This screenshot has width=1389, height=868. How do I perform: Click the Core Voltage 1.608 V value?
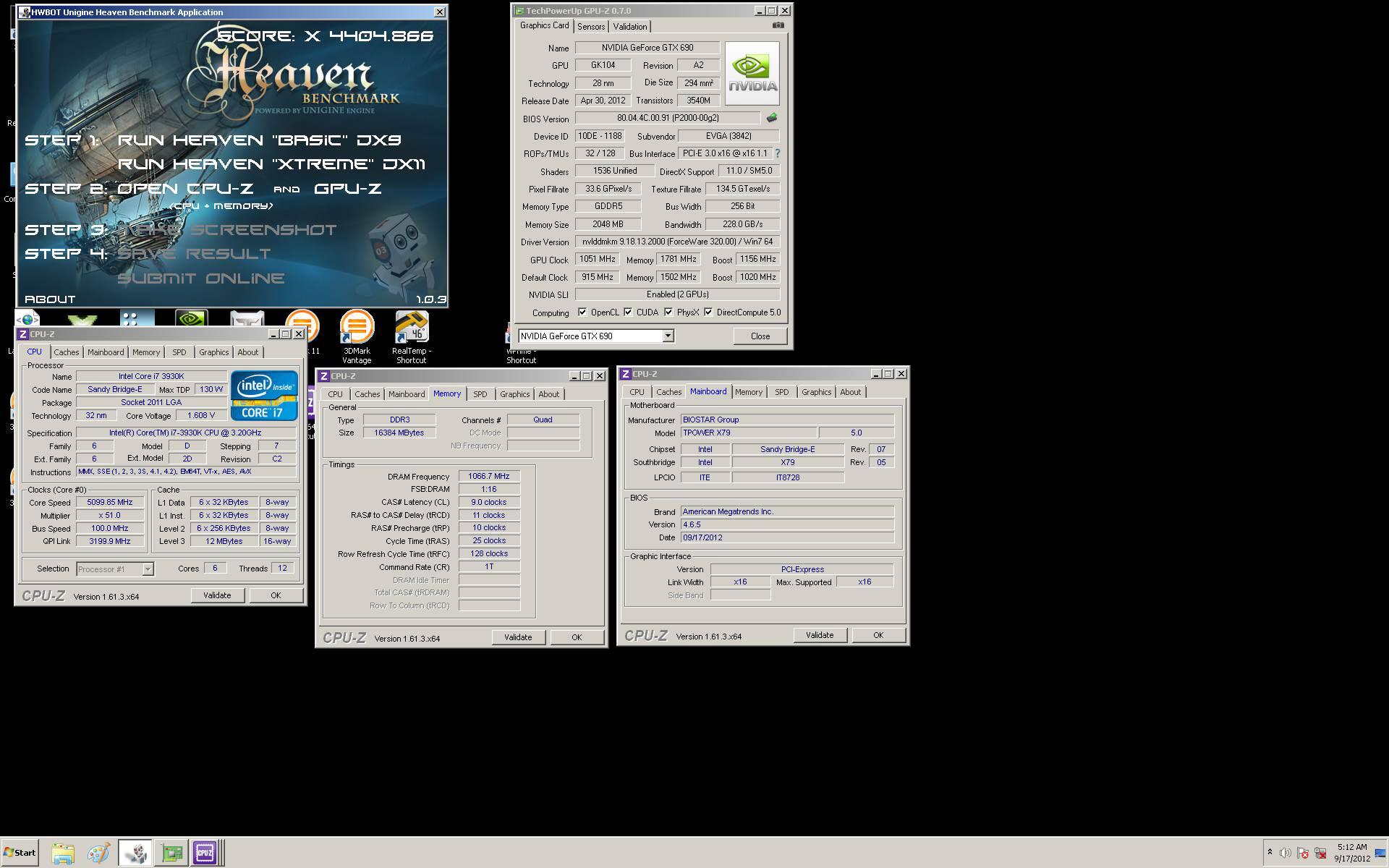(201, 415)
